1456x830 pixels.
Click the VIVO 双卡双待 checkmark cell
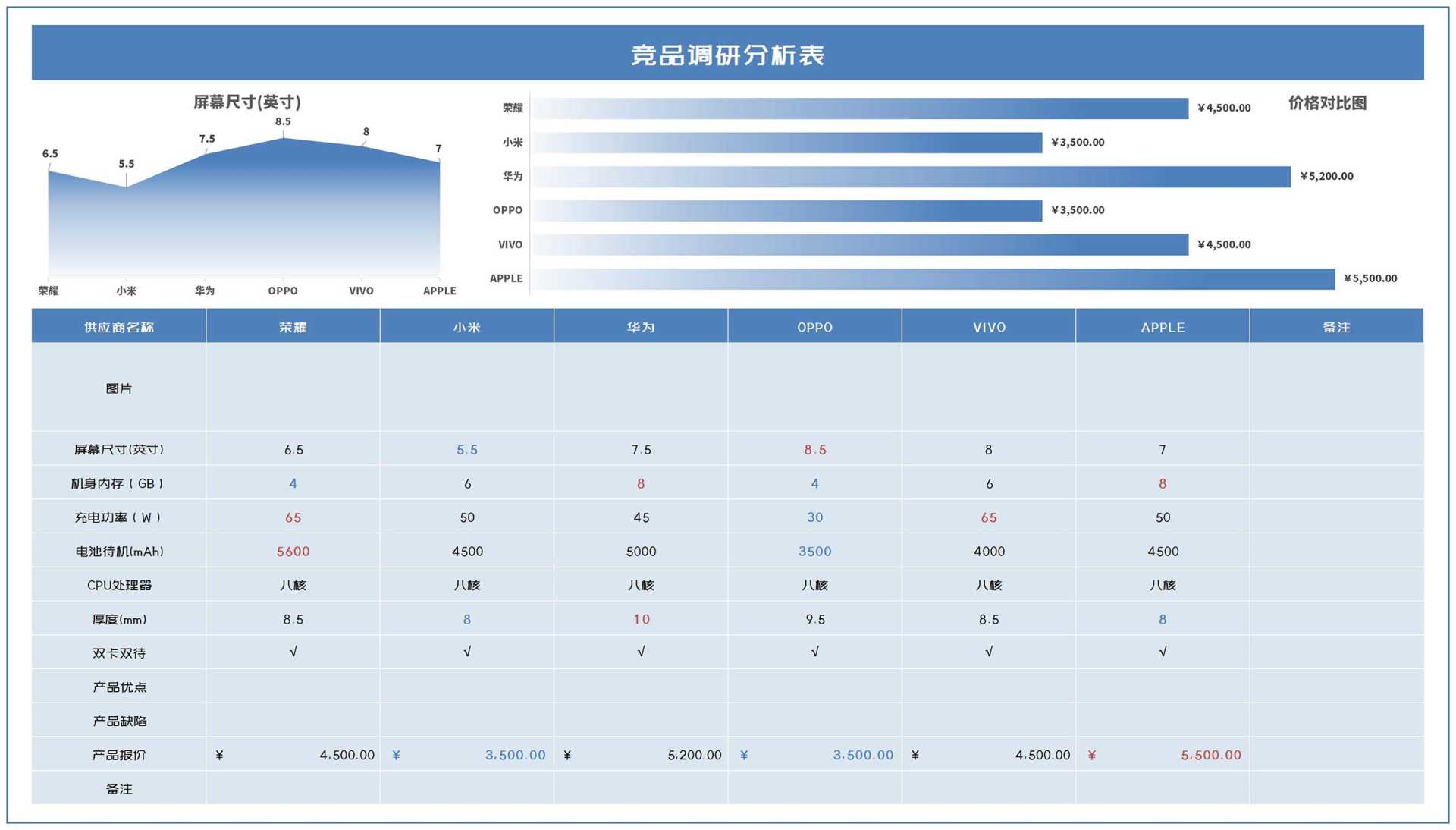point(988,652)
